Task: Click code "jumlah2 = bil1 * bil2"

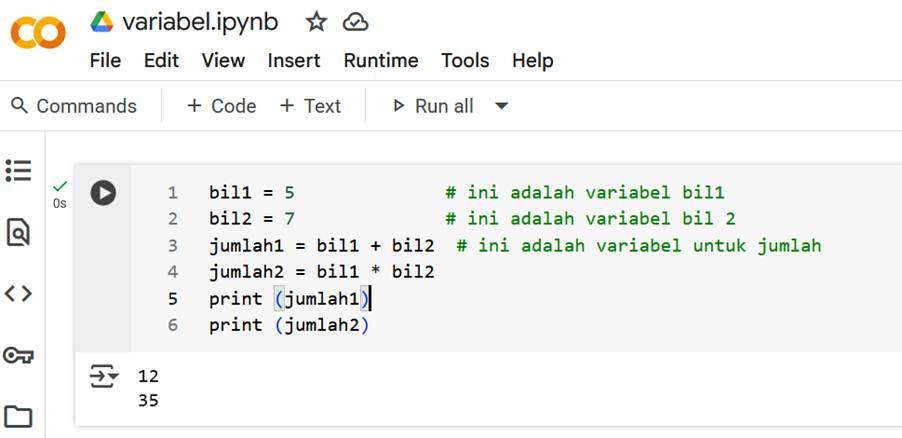Action: pos(322,272)
